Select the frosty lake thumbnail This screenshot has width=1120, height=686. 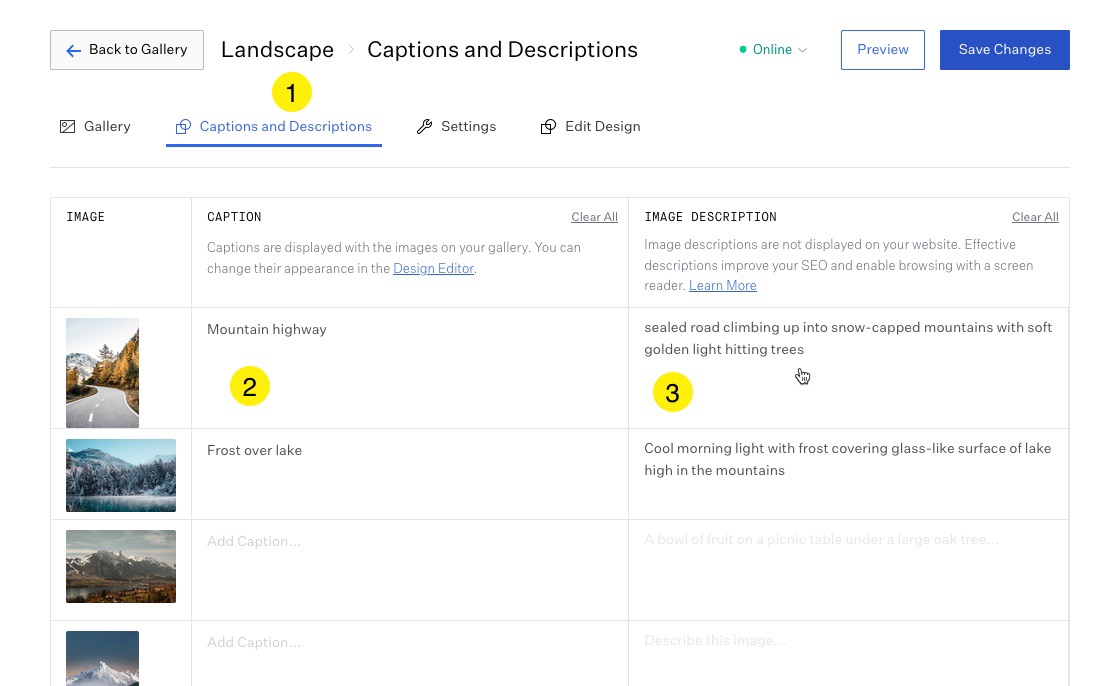(121, 475)
